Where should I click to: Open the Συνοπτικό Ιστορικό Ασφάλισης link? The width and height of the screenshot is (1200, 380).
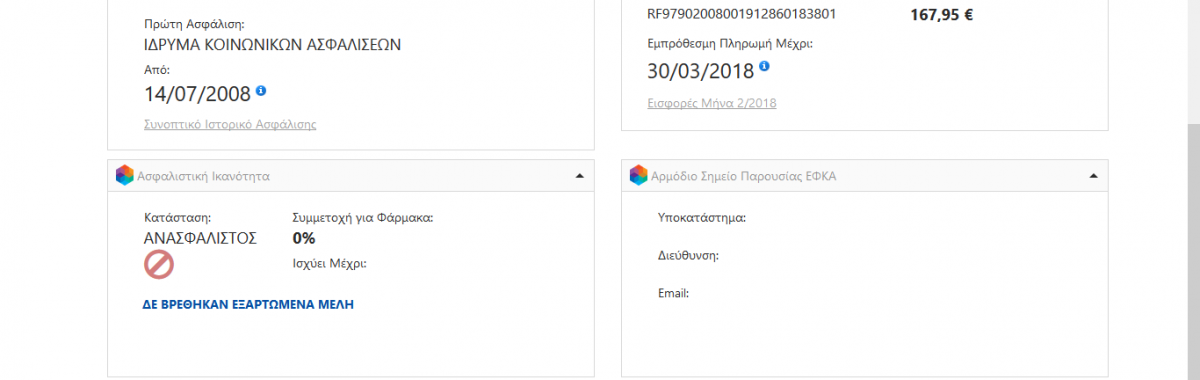(x=231, y=124)
